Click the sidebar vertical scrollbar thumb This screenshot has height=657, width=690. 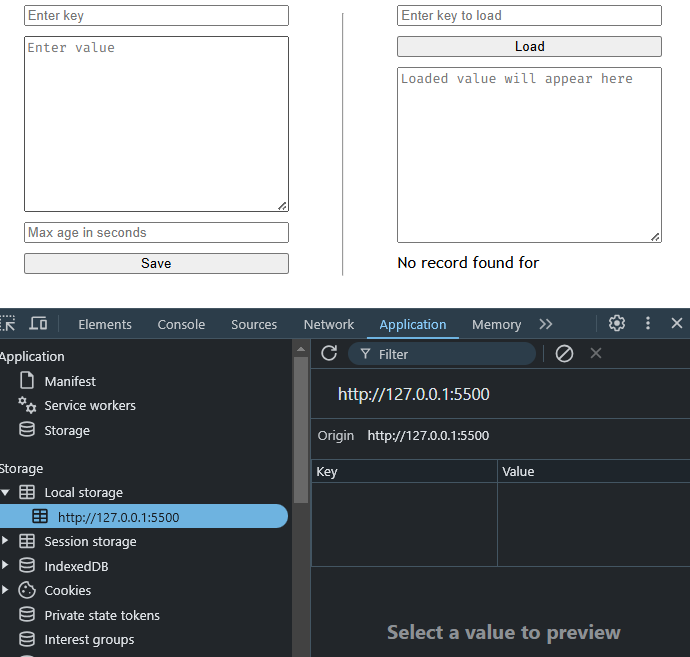coord(301,429)
